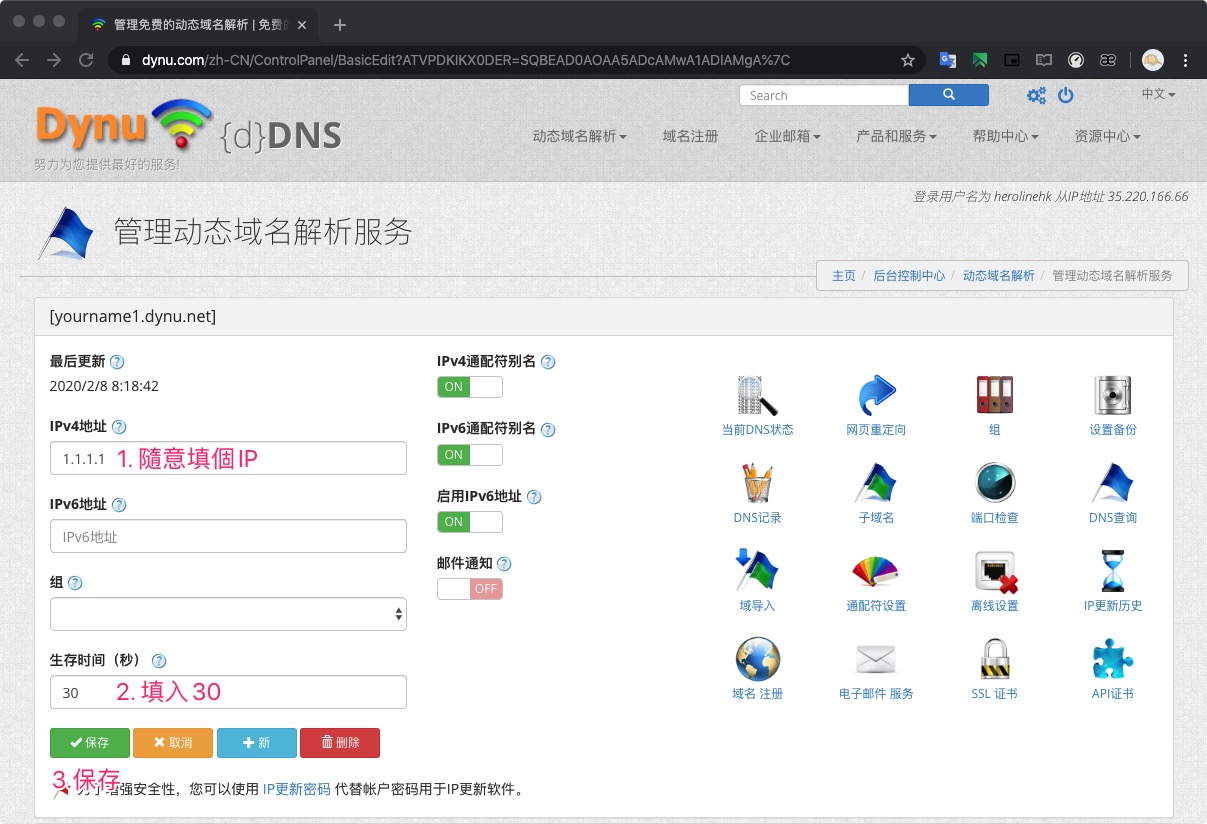This screenshot has width=1207, height=824.
Task: Open the 组 dropdown selector
Action: pos(228,614)
